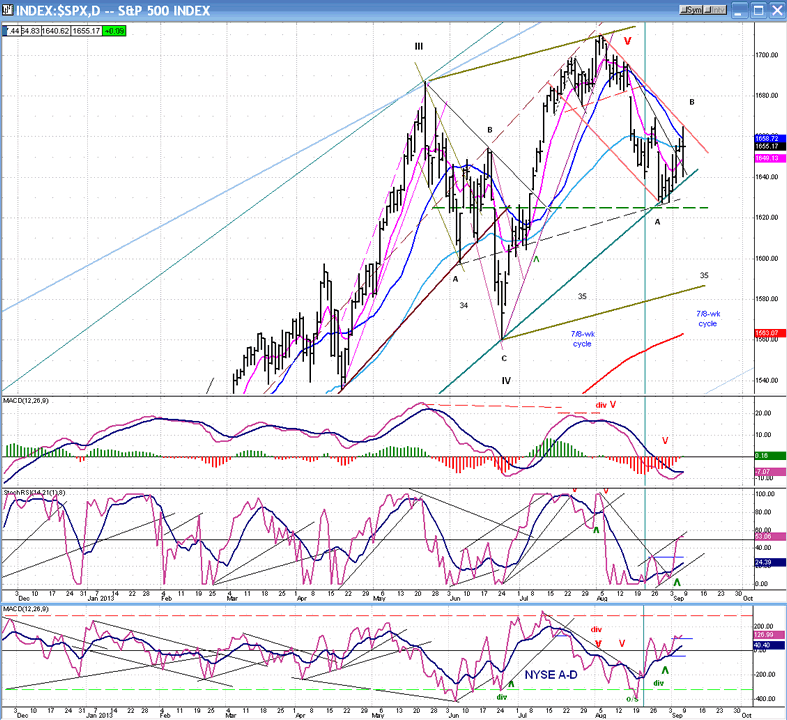Click the INDEX:$SPX,D window title text
Viewport: 787px width, 720px height.
click(x=113, y=11)
